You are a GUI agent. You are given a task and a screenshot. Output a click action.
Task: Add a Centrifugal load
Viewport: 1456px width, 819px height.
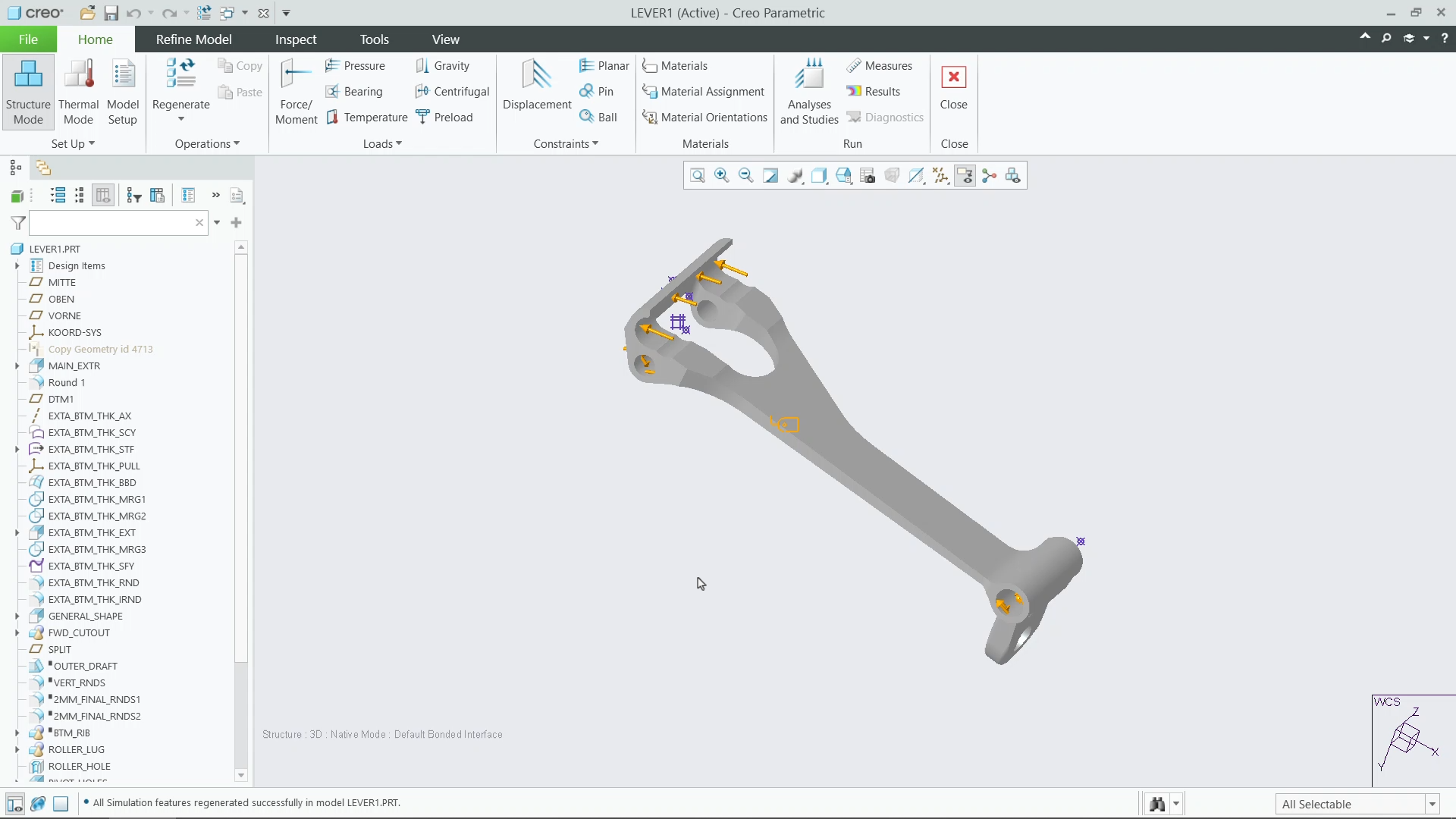(453, 92)
